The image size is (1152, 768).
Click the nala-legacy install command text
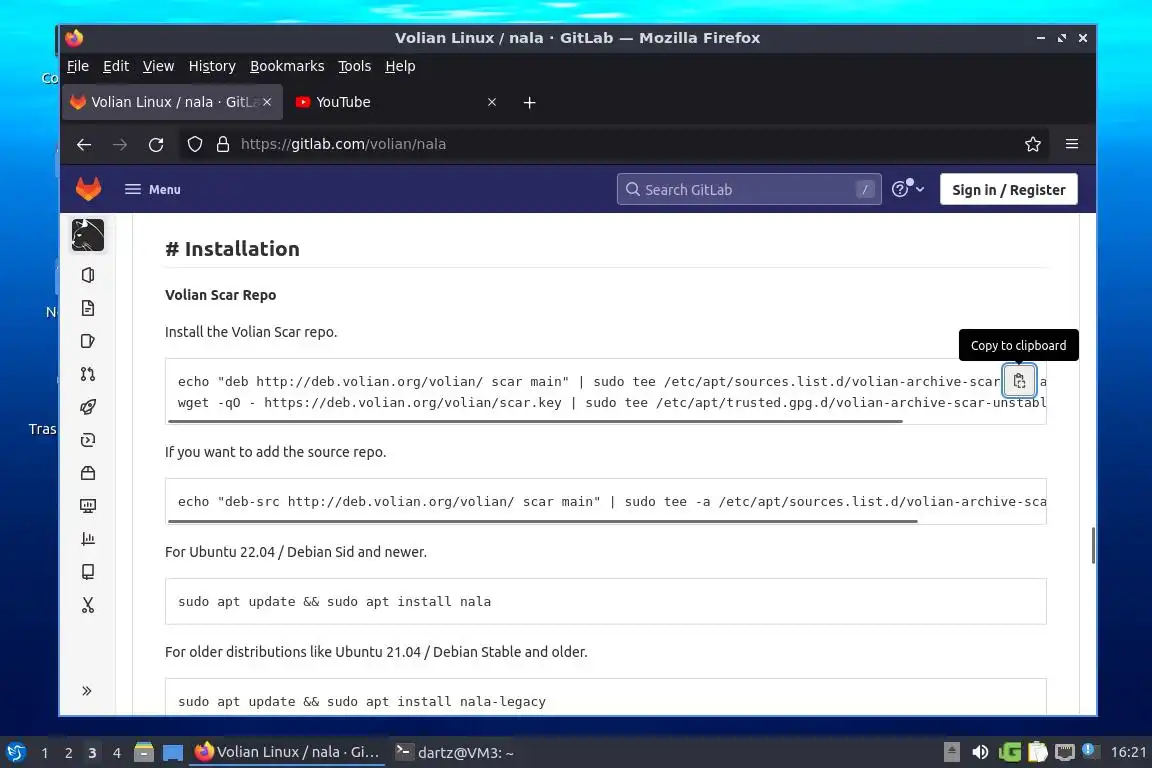coord(361,701)
